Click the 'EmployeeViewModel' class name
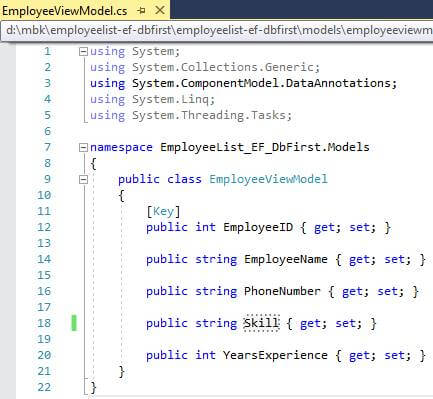Viewport: 433px width, 399px height. [268, 179]
